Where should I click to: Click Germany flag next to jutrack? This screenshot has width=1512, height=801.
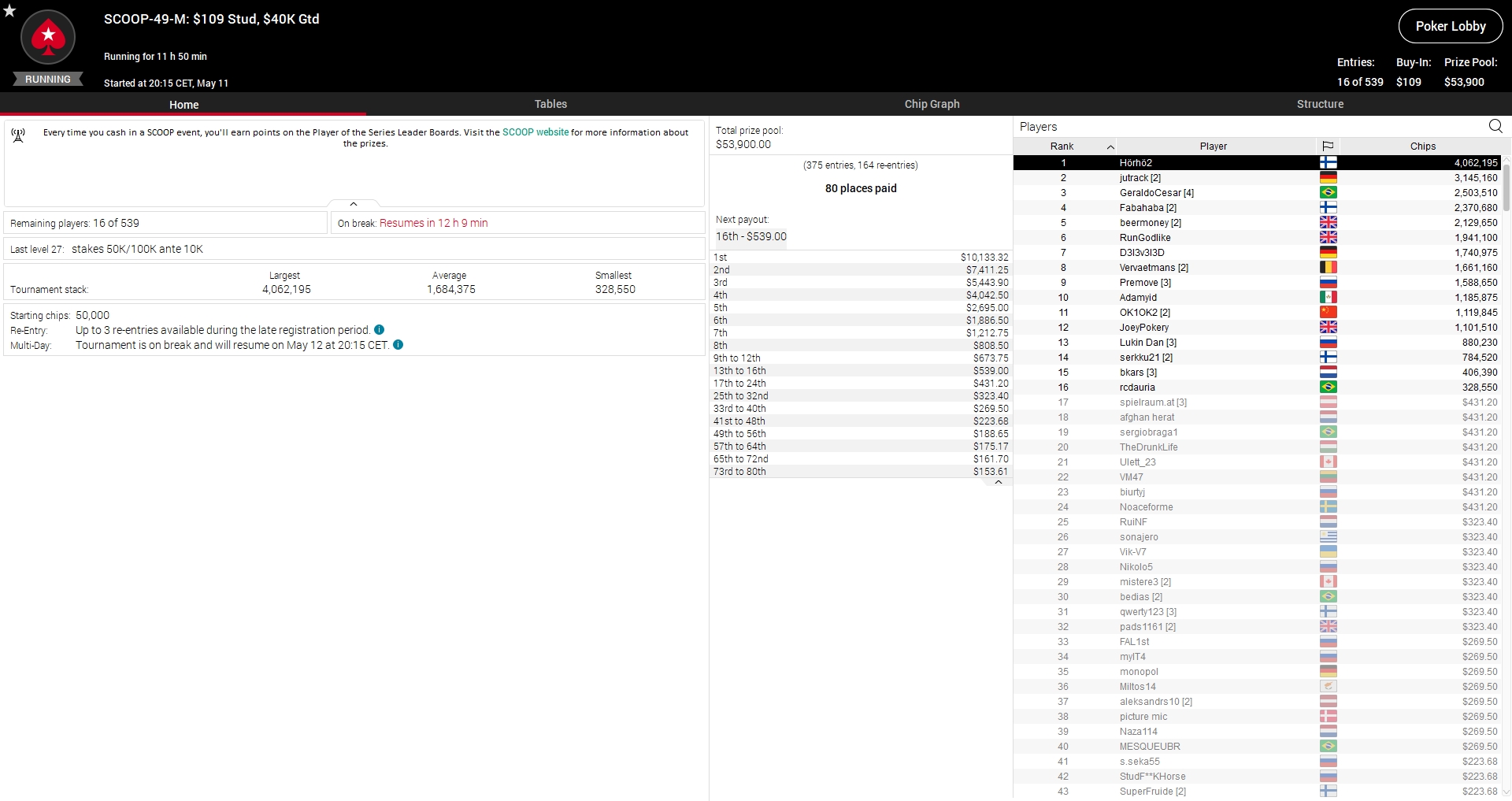coord(1329,178)
